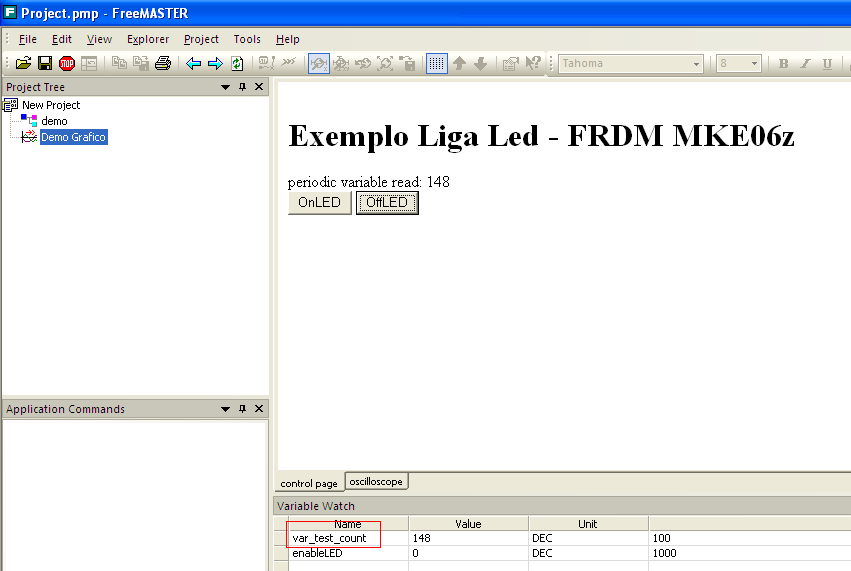
Task: Close the Project Tree panel
Action: [x=259, y=87]
